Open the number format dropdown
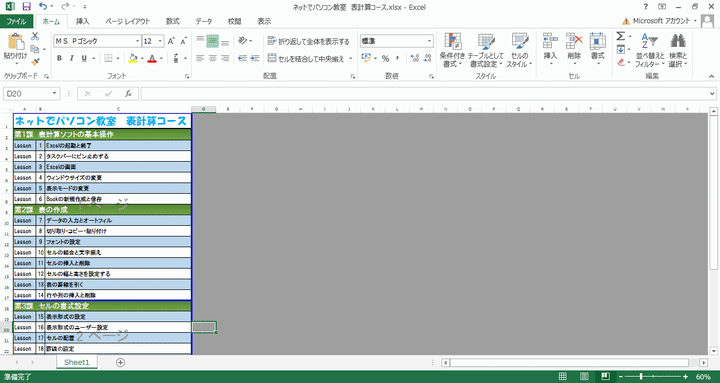 pyautogui.click(x=429, y=41)
